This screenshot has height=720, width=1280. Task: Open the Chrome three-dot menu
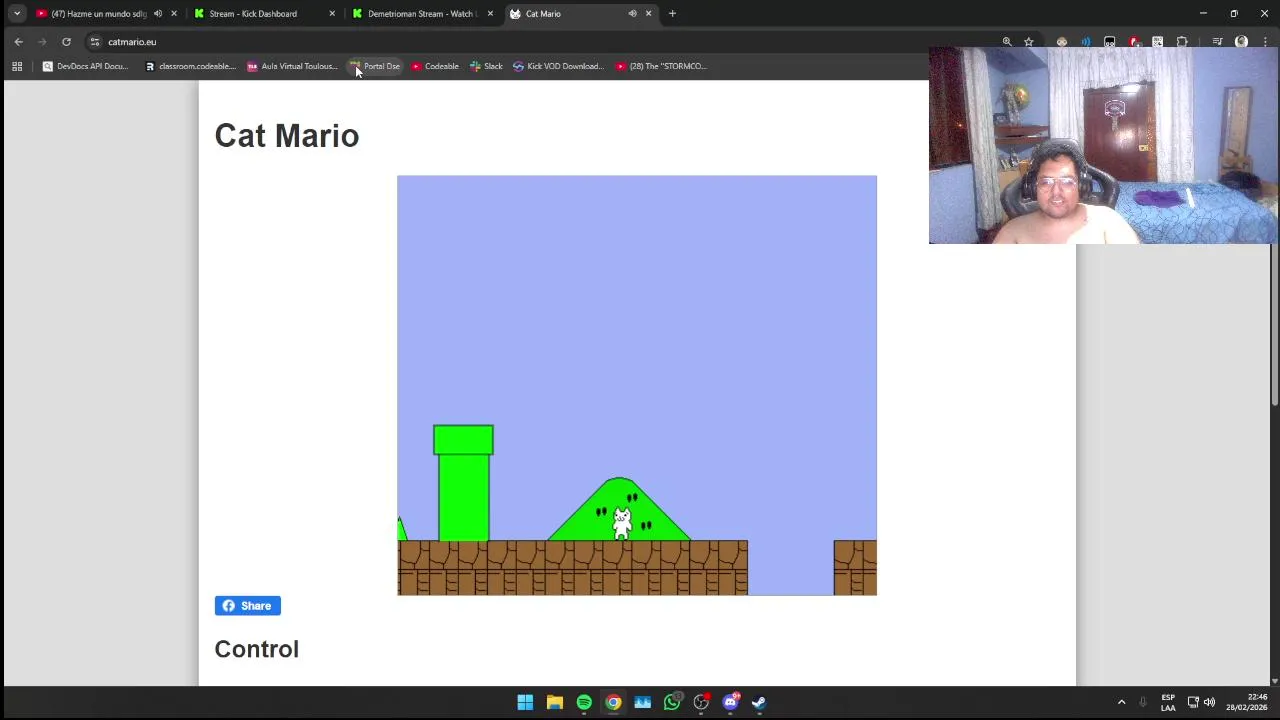pos(1263,42)
